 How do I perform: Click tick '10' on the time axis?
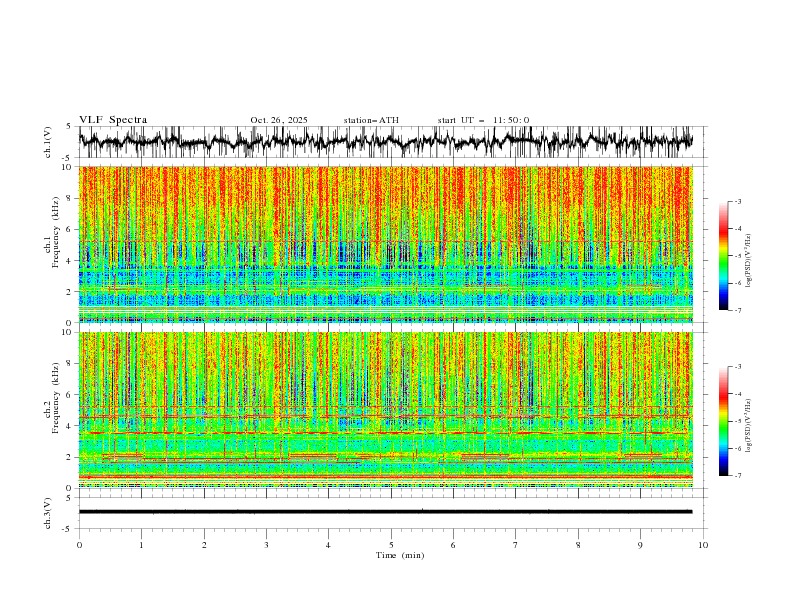coord(703,545)
